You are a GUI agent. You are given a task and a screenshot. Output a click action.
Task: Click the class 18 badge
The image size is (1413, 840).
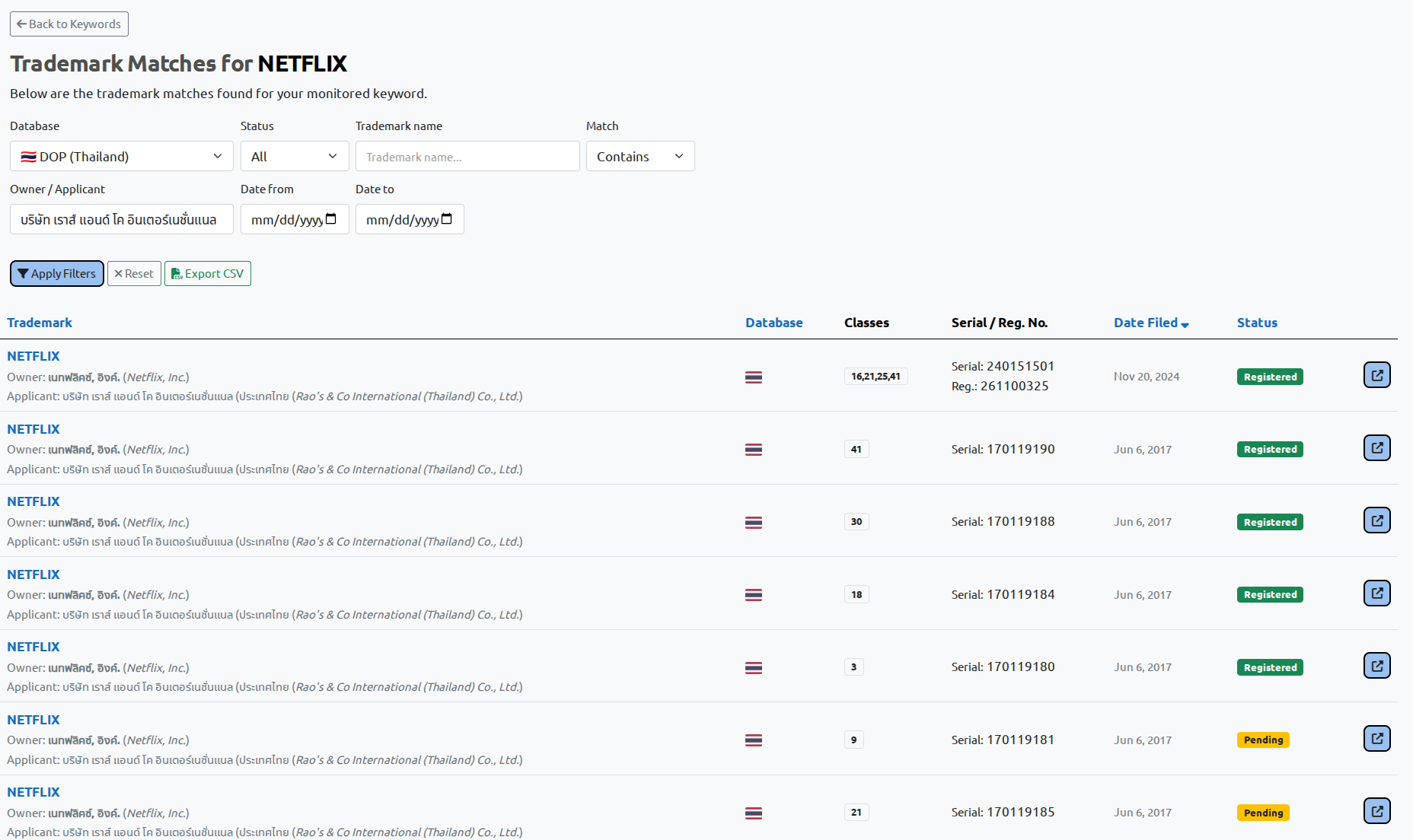pos(856,594)
